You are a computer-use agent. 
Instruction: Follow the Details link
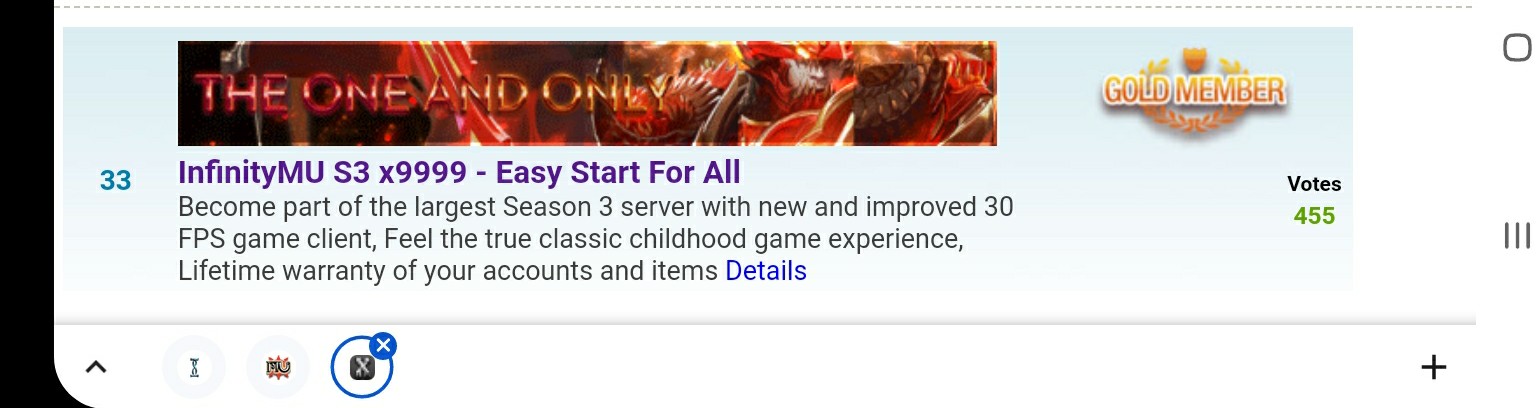[766, 271]
